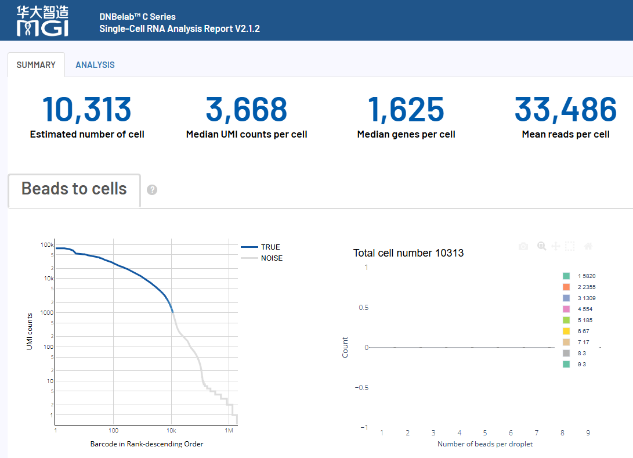Click the Total cell number chart title
This screenshot has width=633, height=458.
tap(409, 253)
